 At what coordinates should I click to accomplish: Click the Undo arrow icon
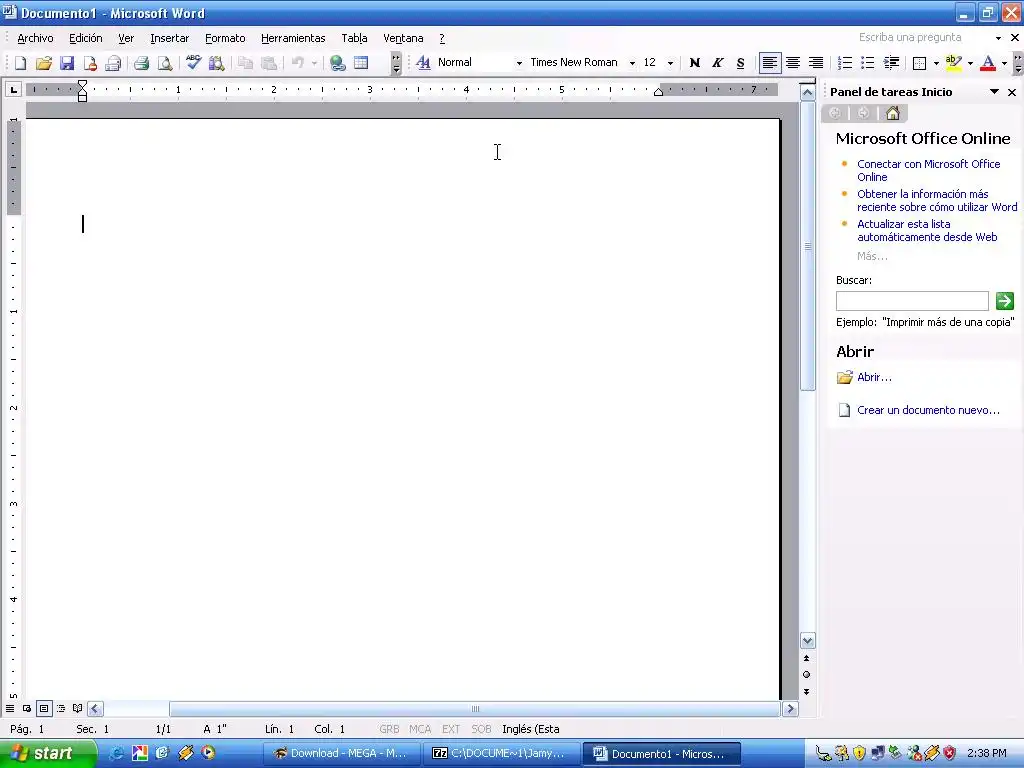pos(298,63)
